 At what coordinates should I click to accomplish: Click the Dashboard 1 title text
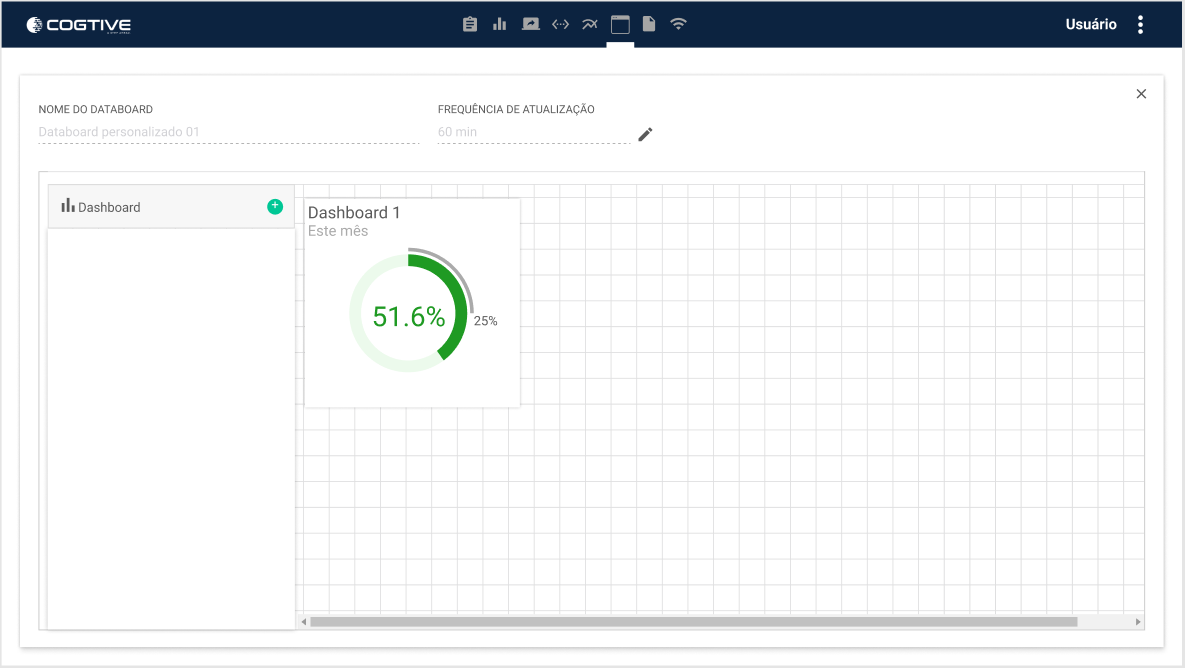(x=354, y=212)
